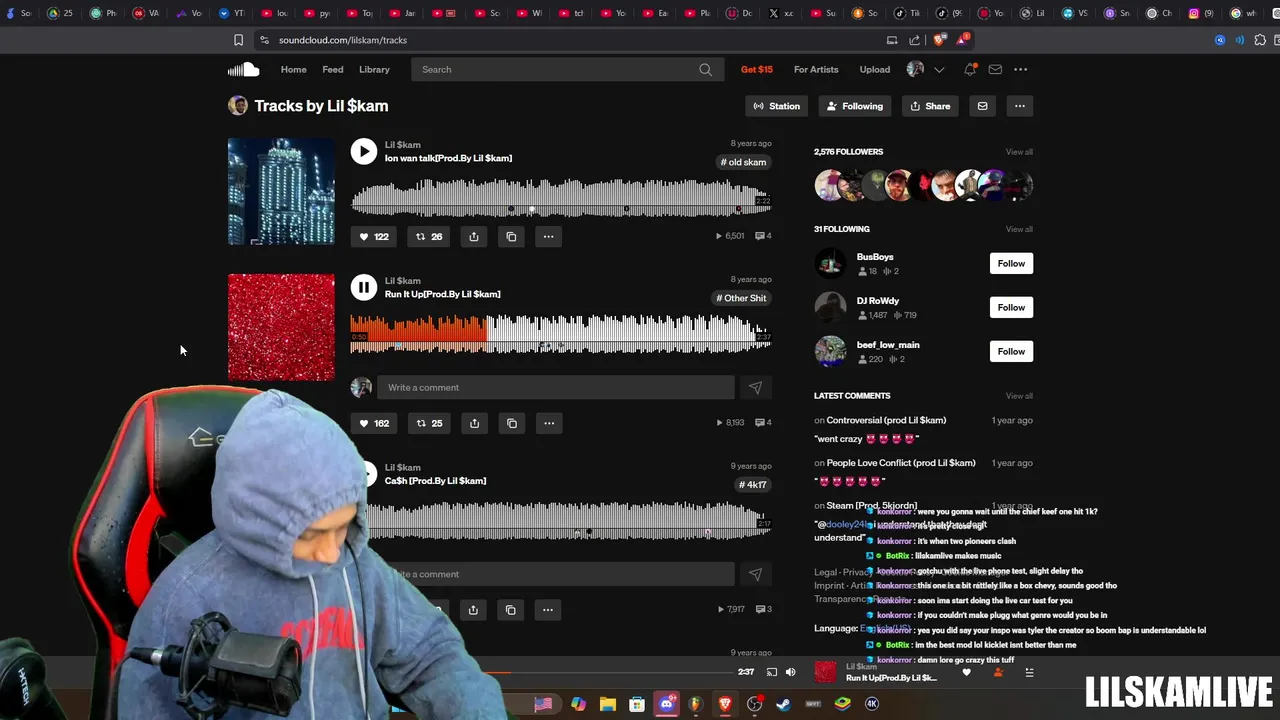
Task: View all latest comments link
Action: (x=1019, y=396)
